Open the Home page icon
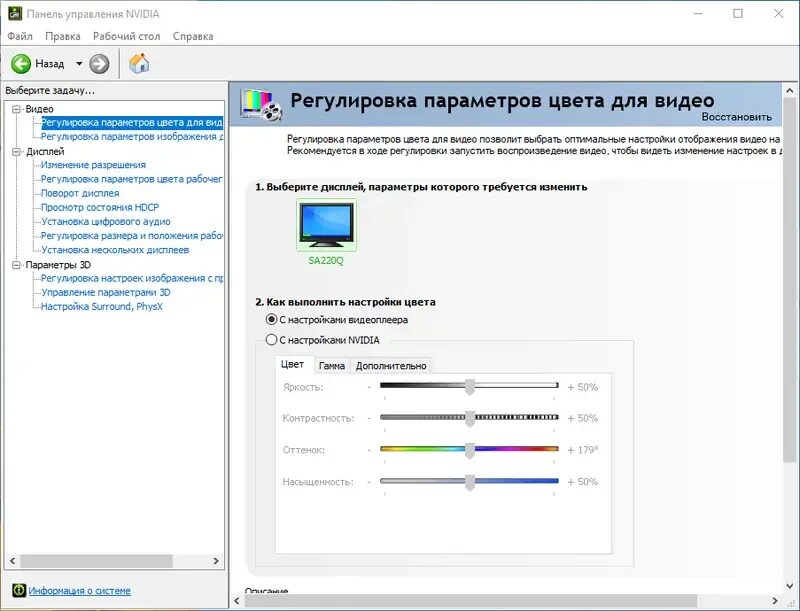Image resolution: width=800 pixels, height=611 pixels. [x=139, y=63]
